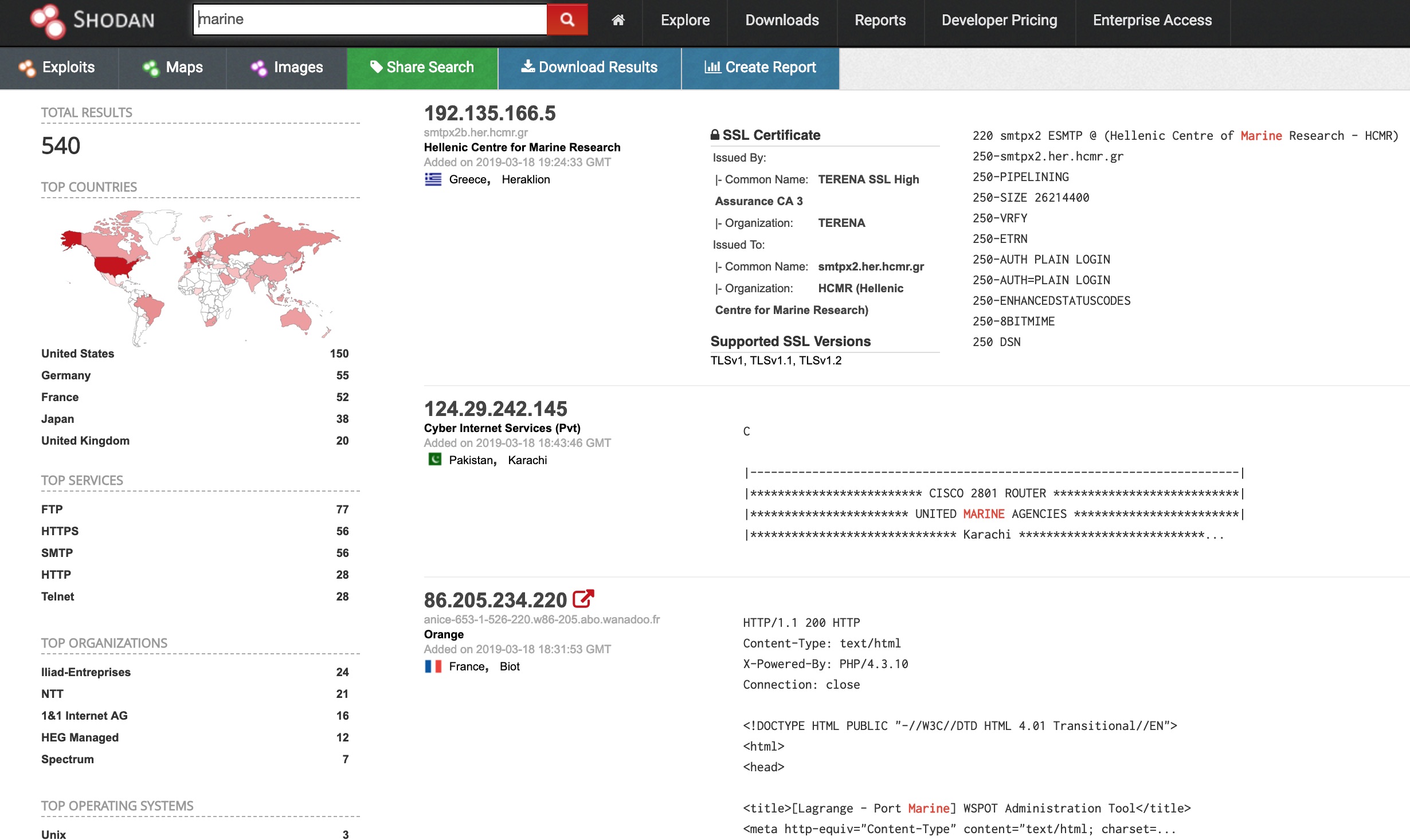Click the United States result count 150
The image size is (1410, 840).
[x=339, y=354]
